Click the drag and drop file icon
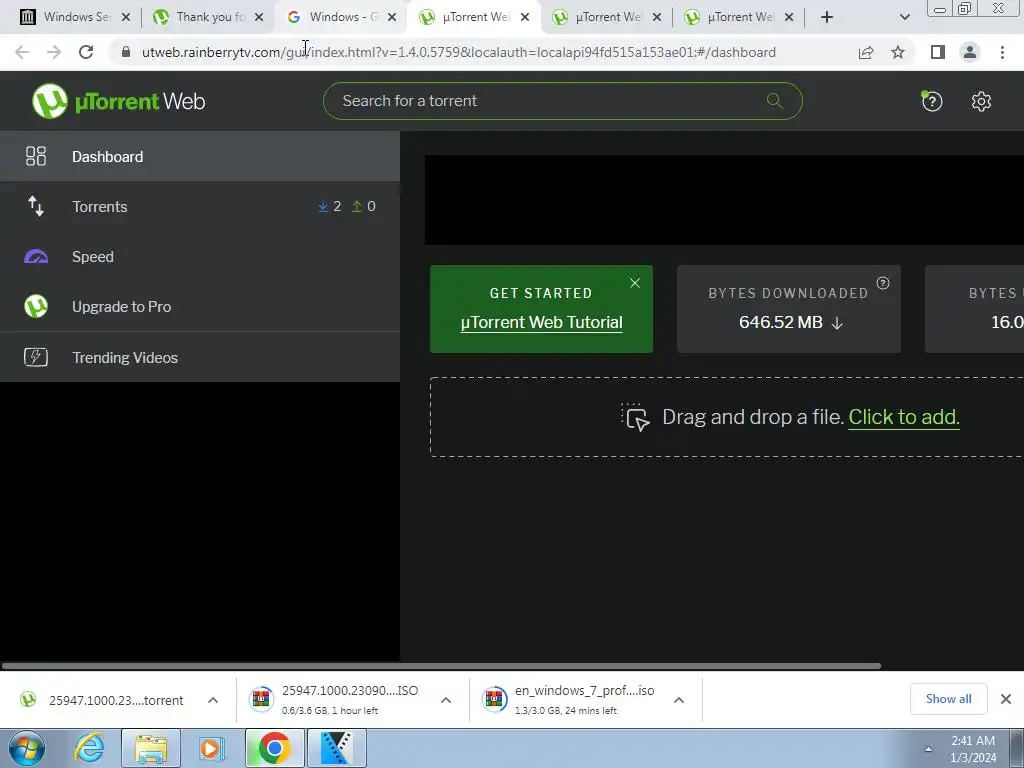The width and height of the screenshot is (1024, 768). pyautogui.click(x=635, y=417)
